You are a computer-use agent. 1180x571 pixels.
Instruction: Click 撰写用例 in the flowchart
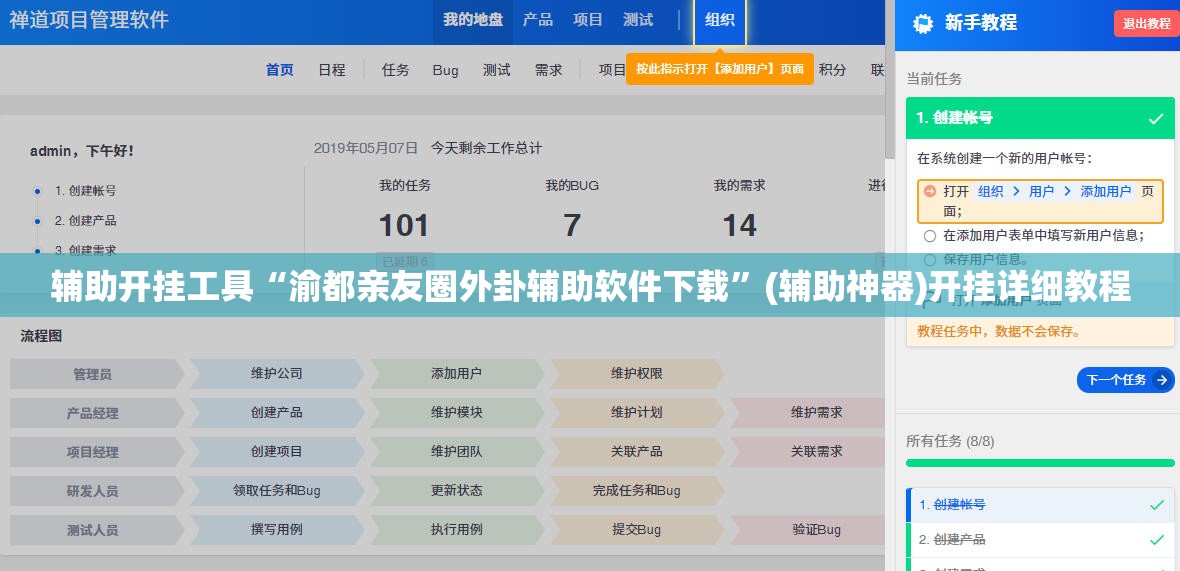tap(277, 530)
